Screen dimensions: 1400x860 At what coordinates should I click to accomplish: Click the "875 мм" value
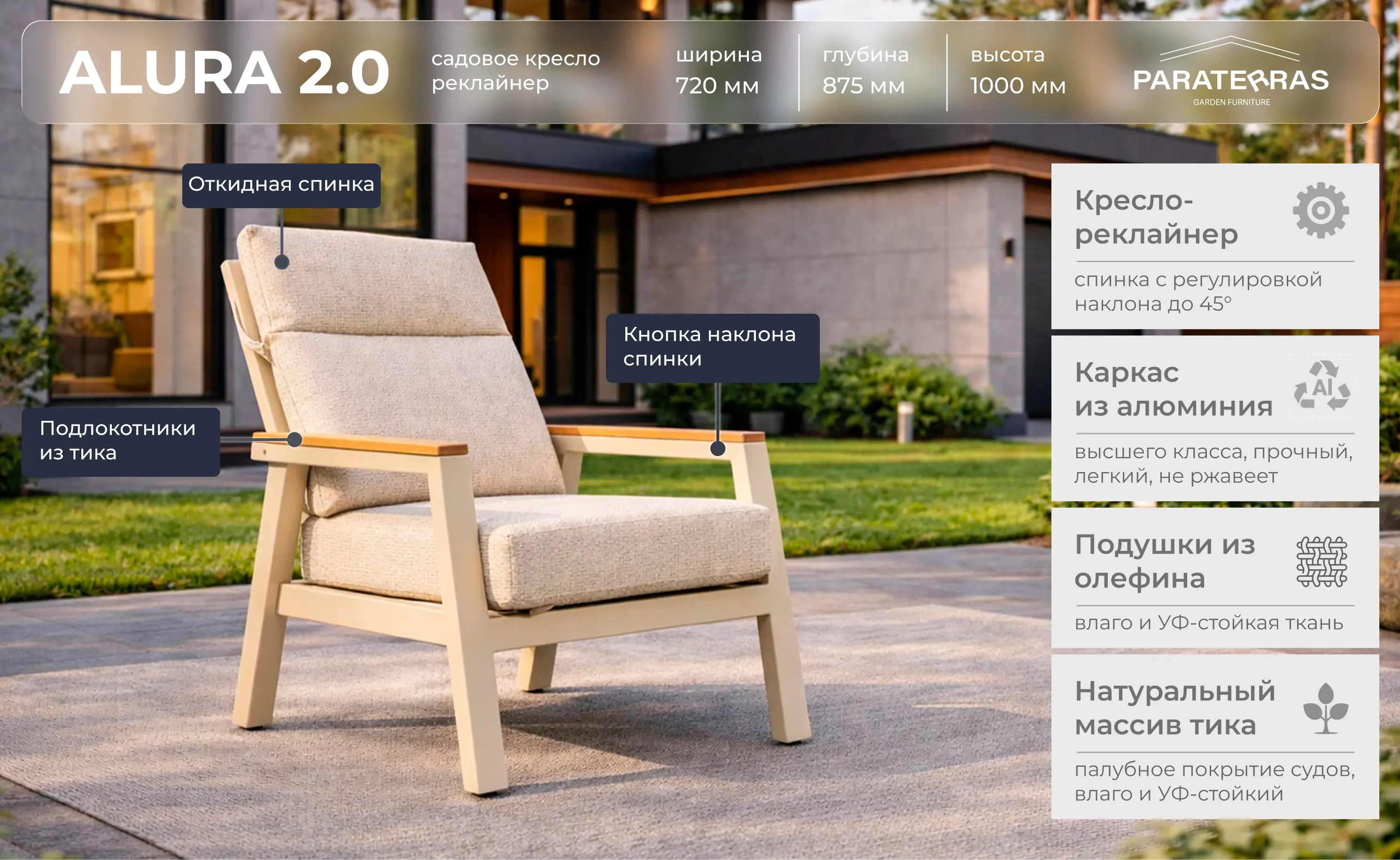tap(863, 86)
